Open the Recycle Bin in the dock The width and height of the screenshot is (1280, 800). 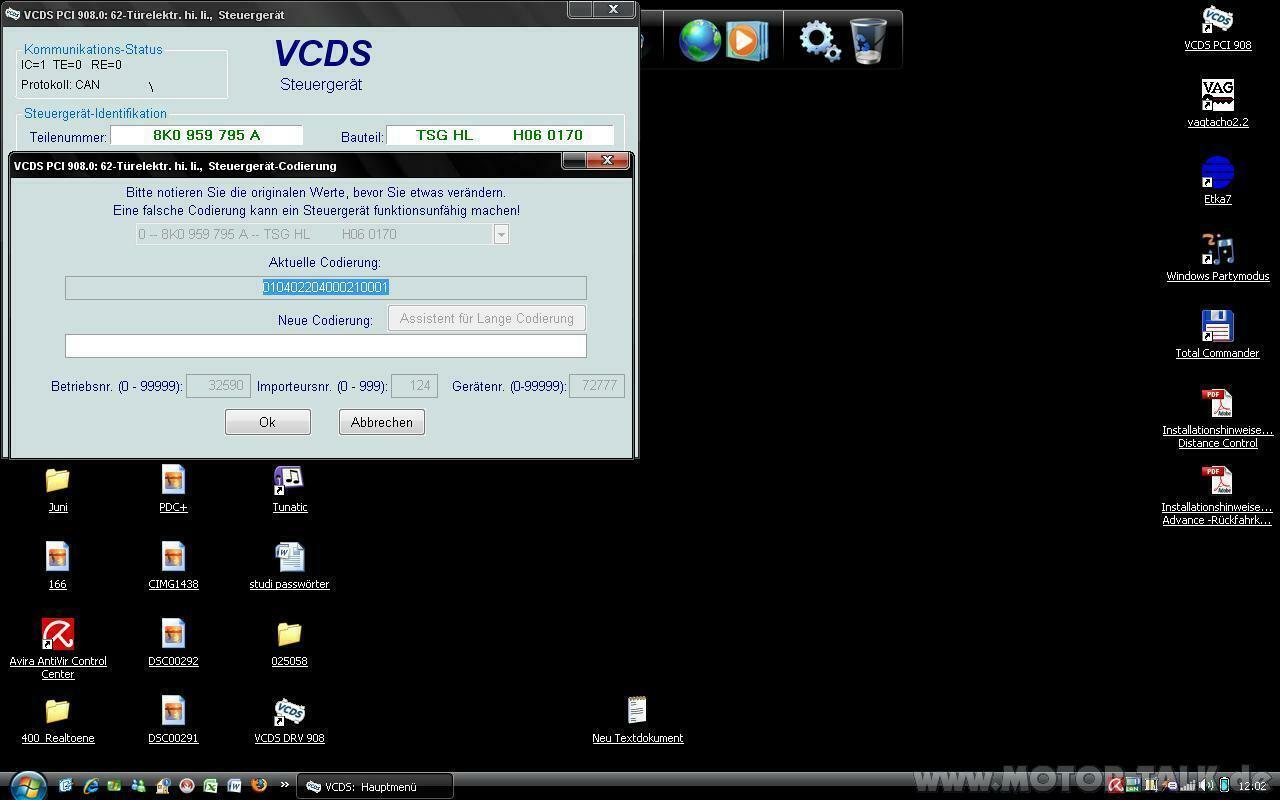click(868, 41)
